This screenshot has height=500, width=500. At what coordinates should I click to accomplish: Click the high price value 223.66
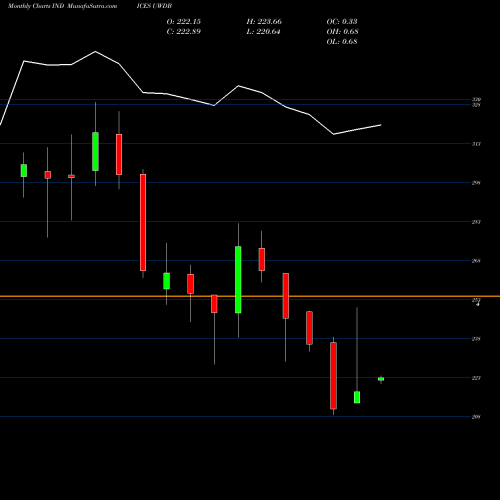[x=269, y=22]
